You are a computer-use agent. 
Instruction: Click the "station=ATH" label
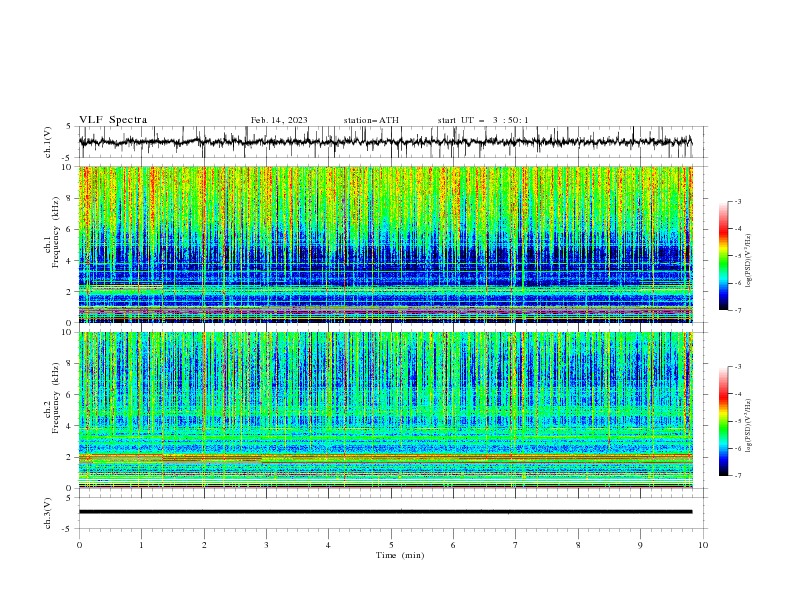(371, 120)
